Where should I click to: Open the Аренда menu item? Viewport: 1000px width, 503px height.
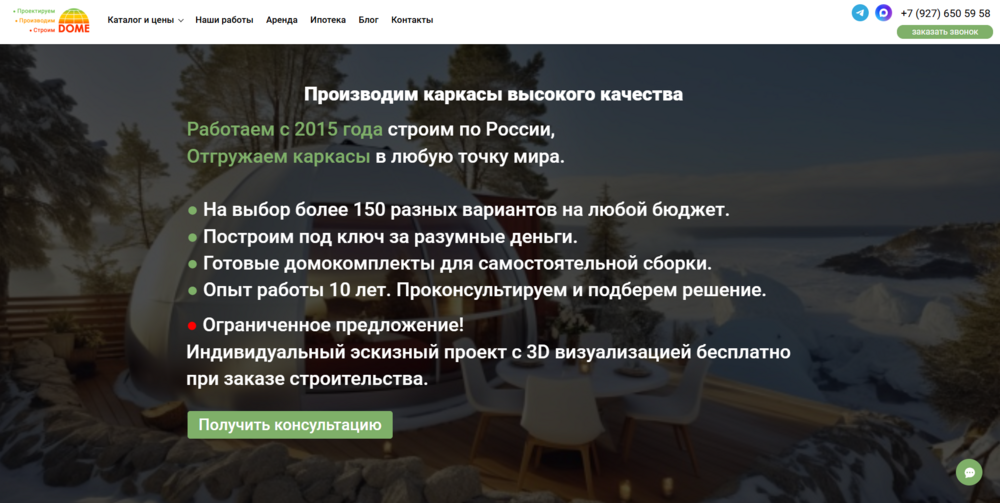pos(282,20)
